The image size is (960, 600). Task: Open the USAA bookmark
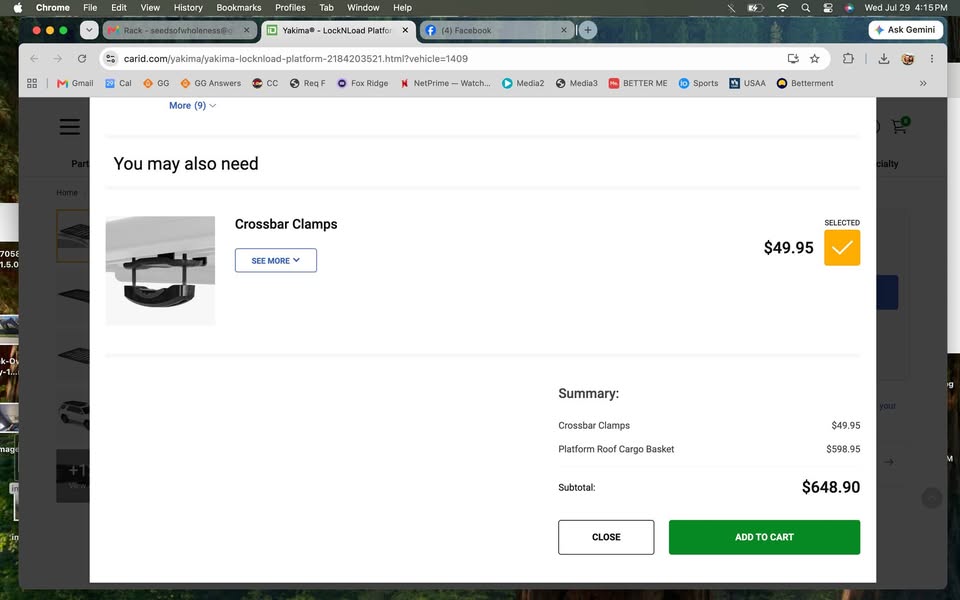click(748, 83)
